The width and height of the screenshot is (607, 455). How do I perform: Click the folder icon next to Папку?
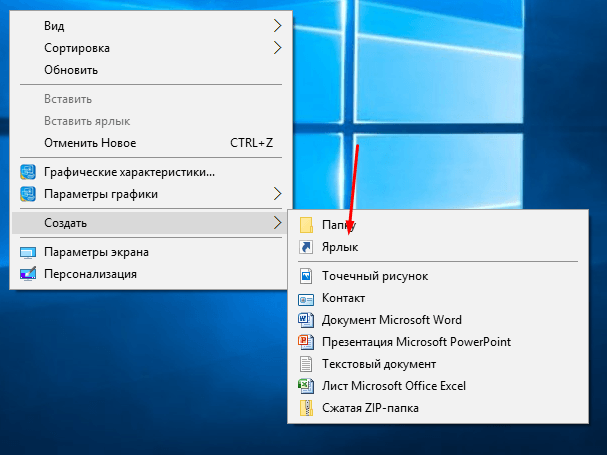point(306,225)
